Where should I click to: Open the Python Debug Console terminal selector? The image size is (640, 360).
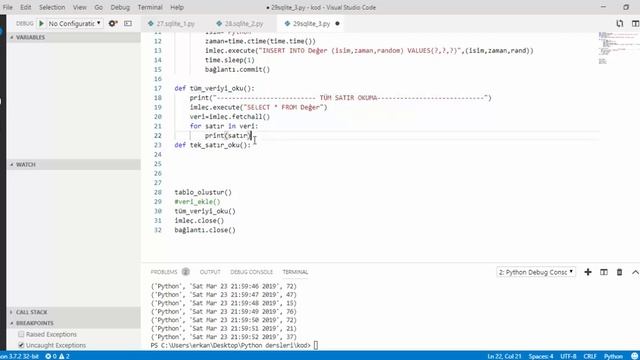click(x=536, y=272)
